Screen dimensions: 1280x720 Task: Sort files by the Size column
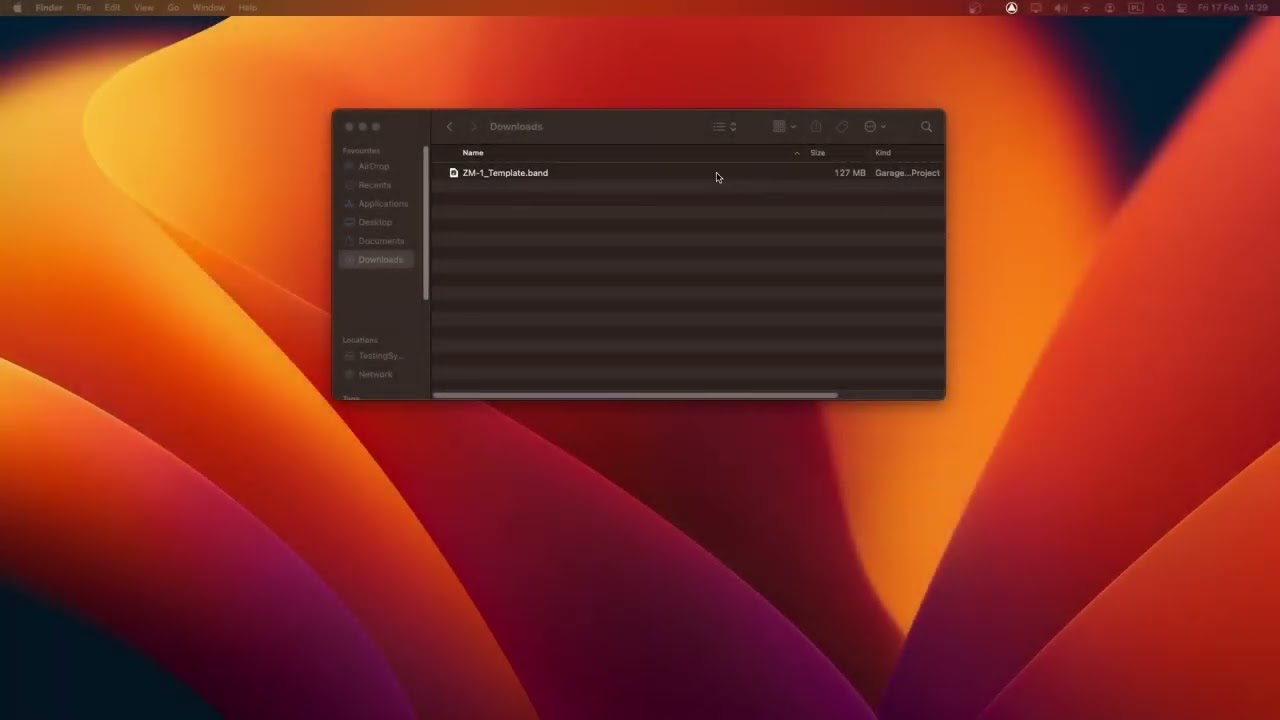click(817, 153)
